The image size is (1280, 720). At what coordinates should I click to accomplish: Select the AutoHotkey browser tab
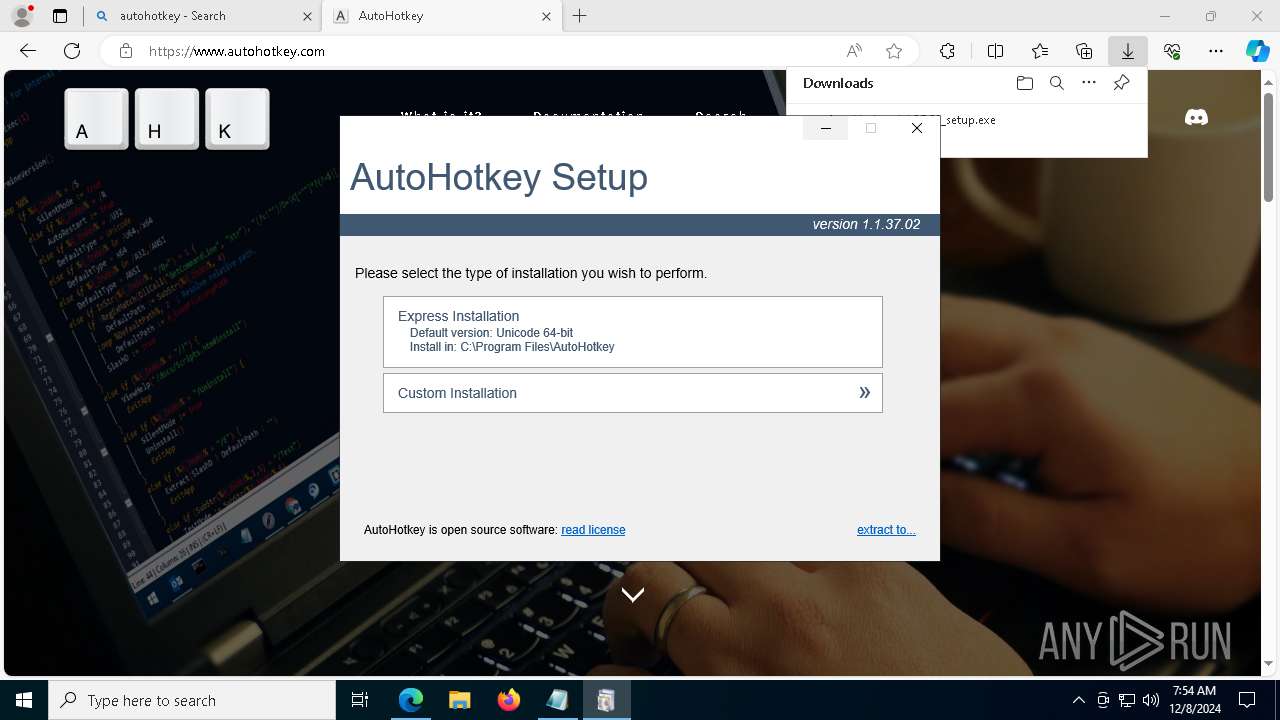coord(442,16)
